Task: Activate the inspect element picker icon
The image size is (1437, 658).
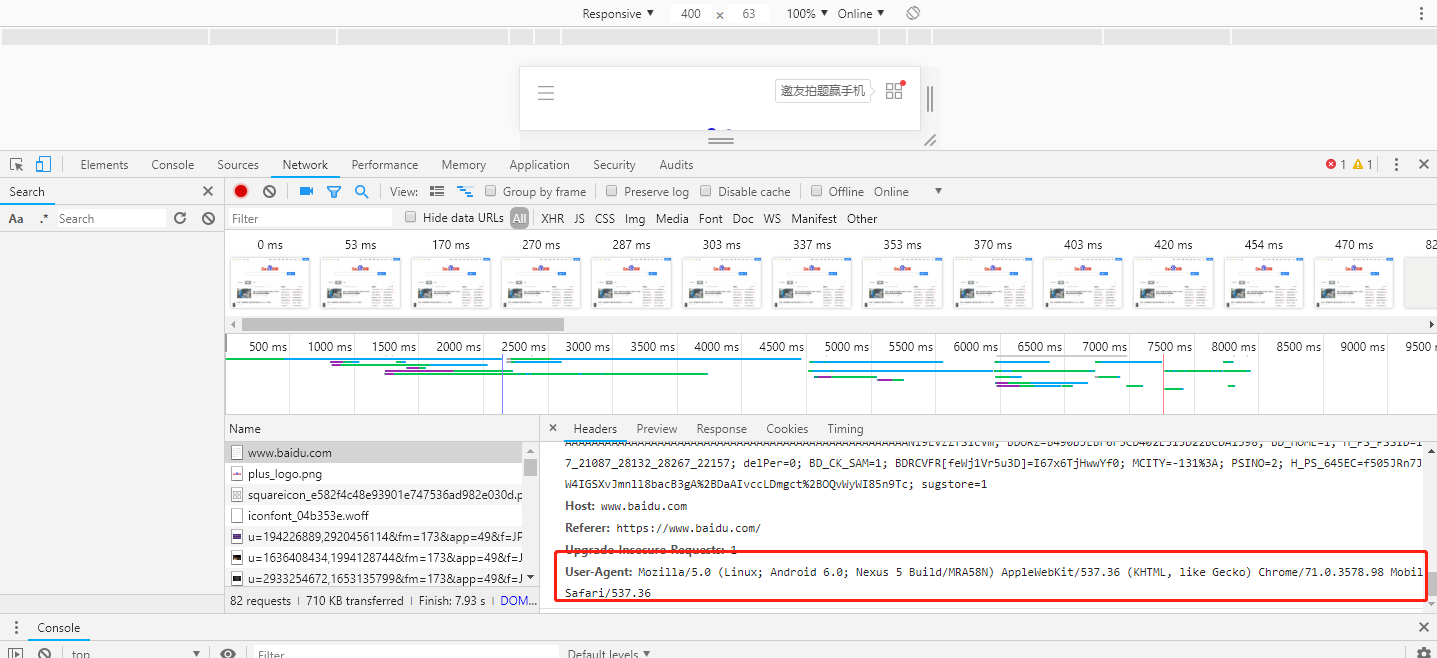Action: 17,165
